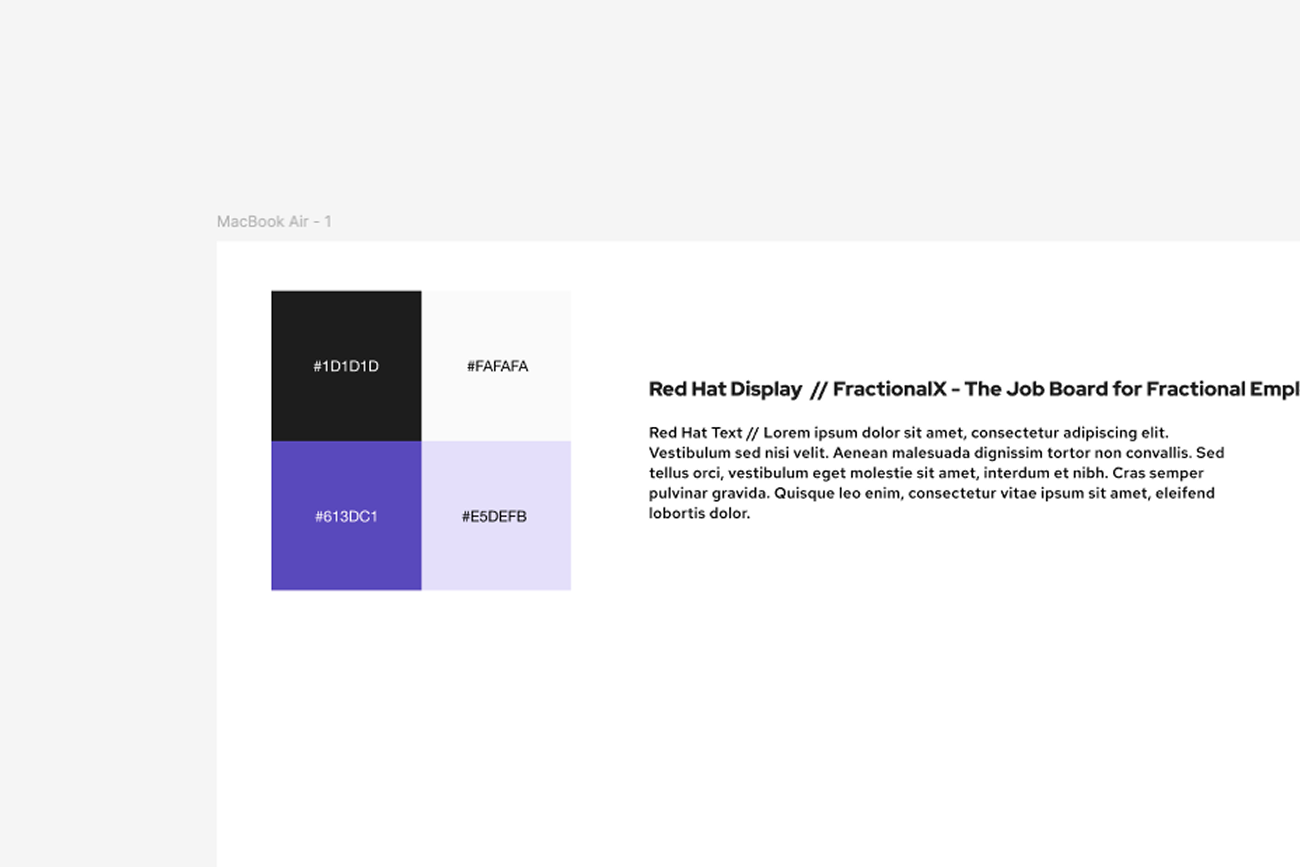
Task: Click the #613DC1 hex label text
Action: pos(346,516)
